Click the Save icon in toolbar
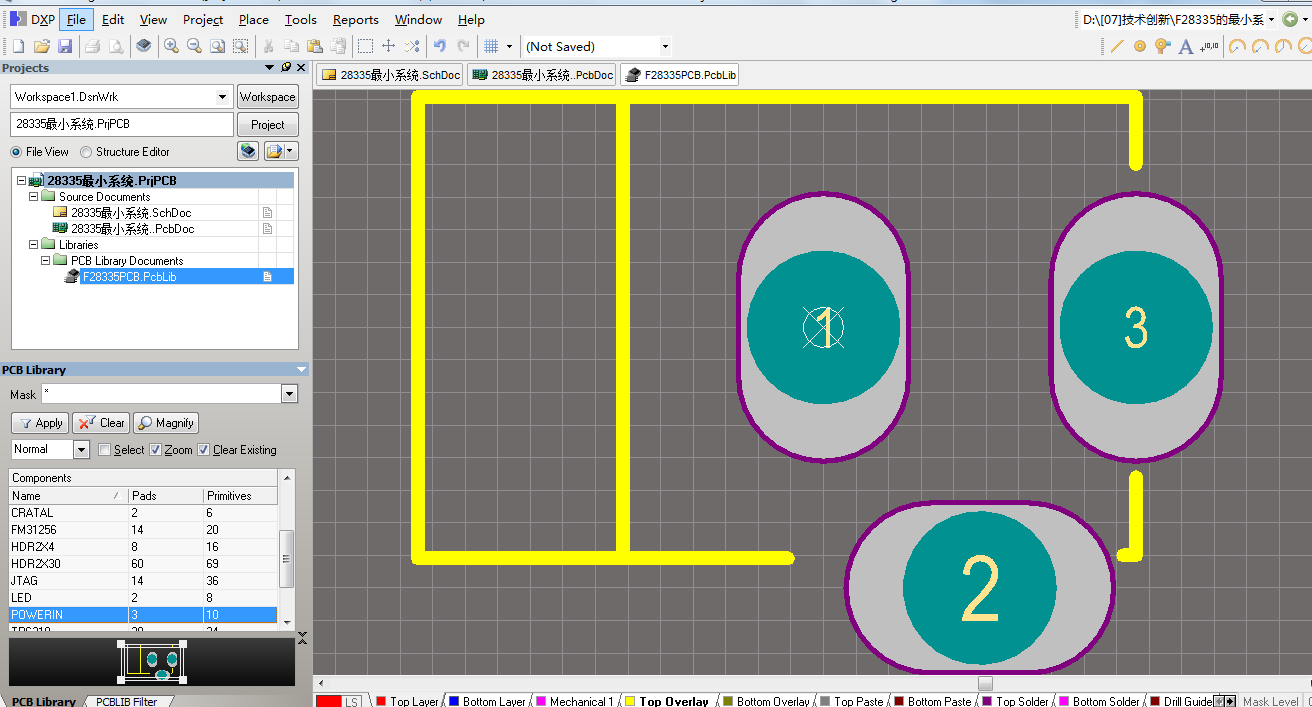The image size is (1312, 707). pos(65,46)
